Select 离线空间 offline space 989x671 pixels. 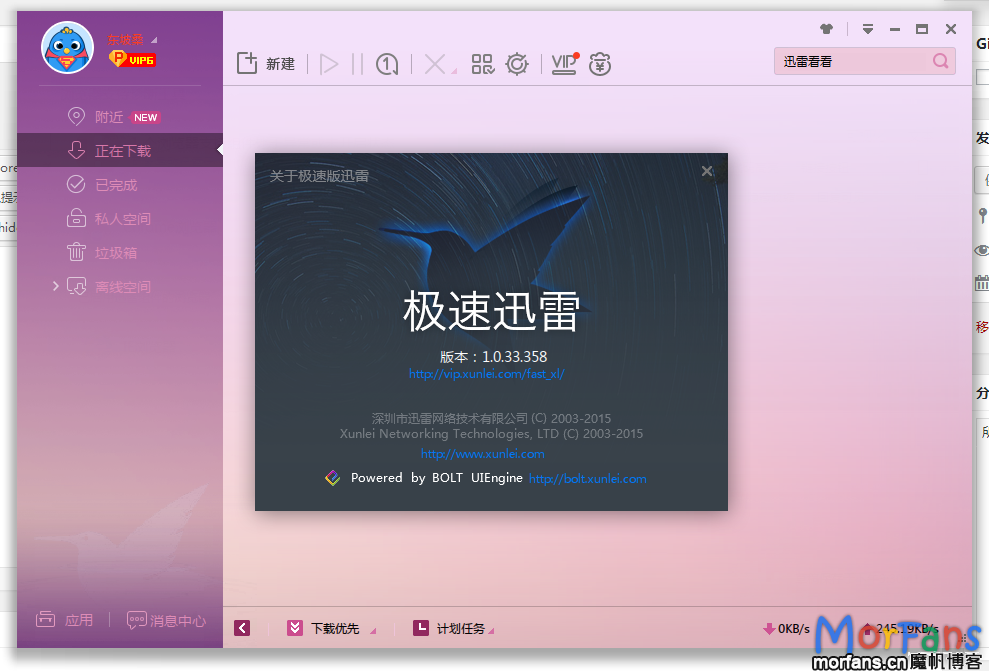(x=123, y=287)
